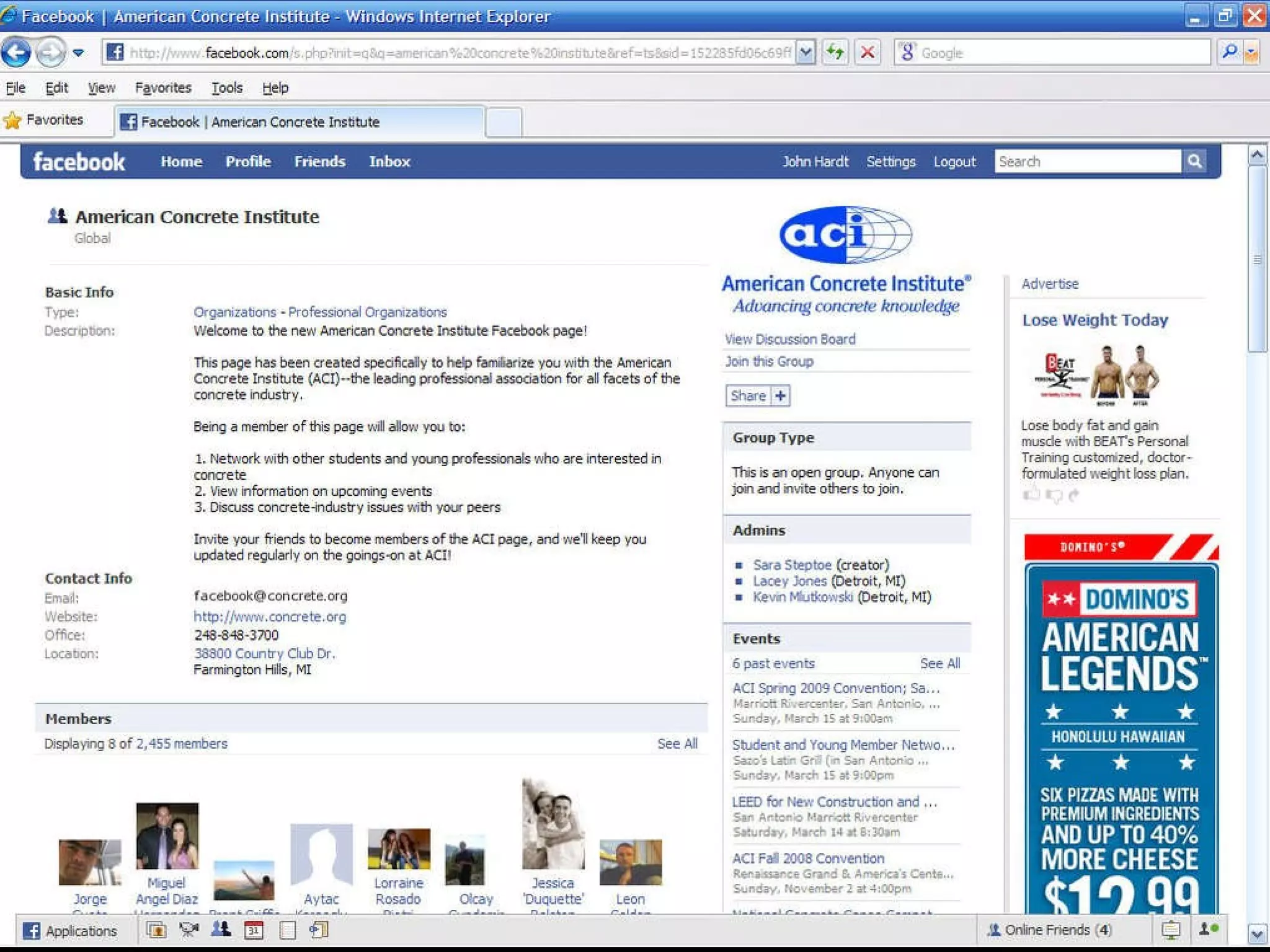Click the browser Back arrow button
Screen dimensions: 1270x952
tap(17, 52)
